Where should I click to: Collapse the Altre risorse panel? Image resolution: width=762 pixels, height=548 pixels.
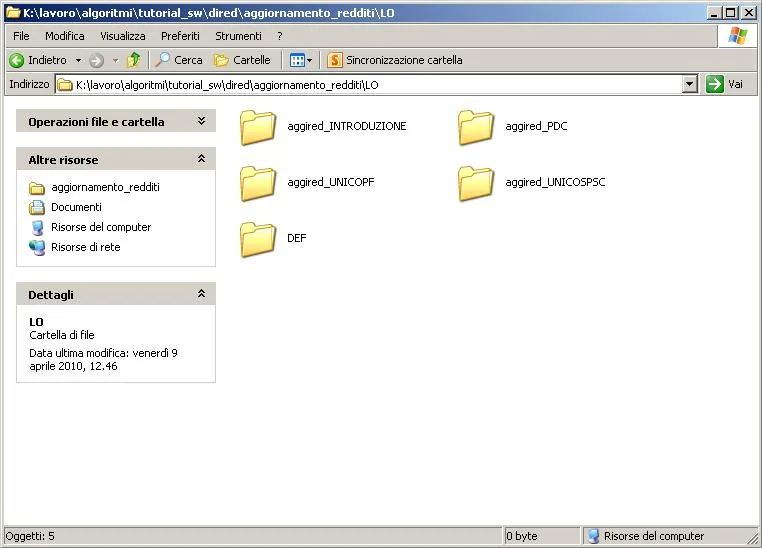click(x=201, y=159)
